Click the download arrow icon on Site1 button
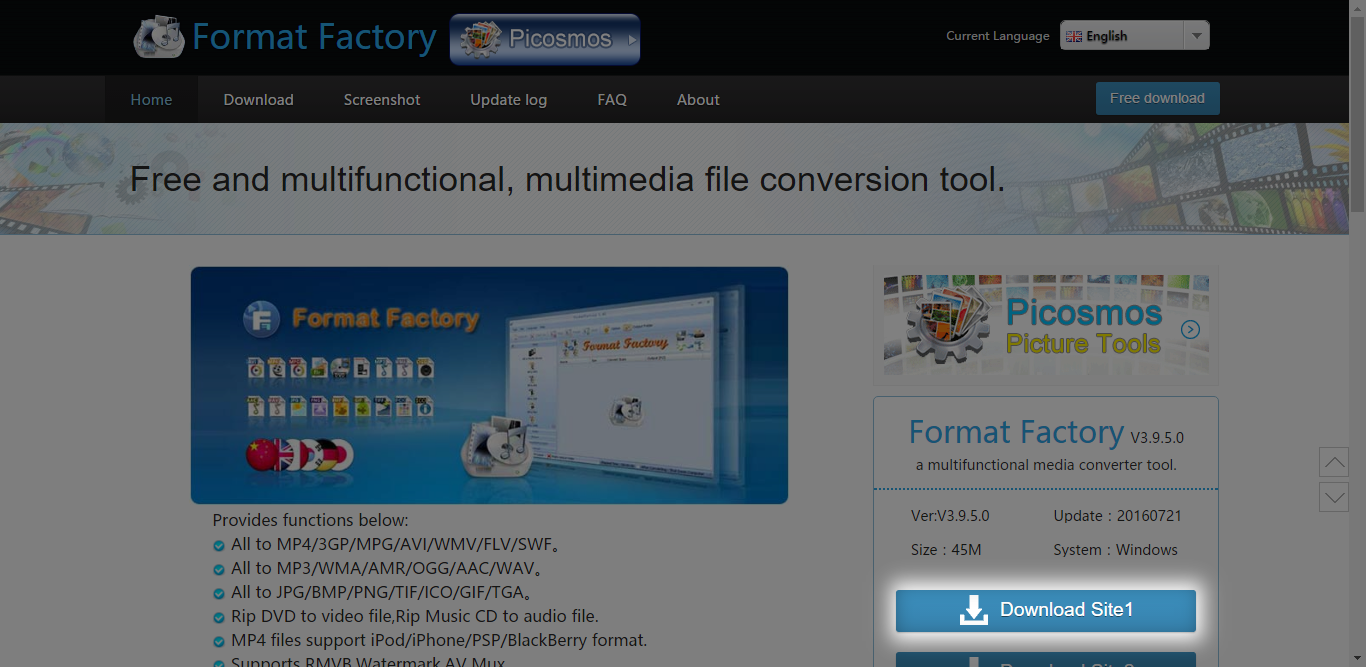The width and height of the screenshot is (1366, 667). [x=973, y=610]
